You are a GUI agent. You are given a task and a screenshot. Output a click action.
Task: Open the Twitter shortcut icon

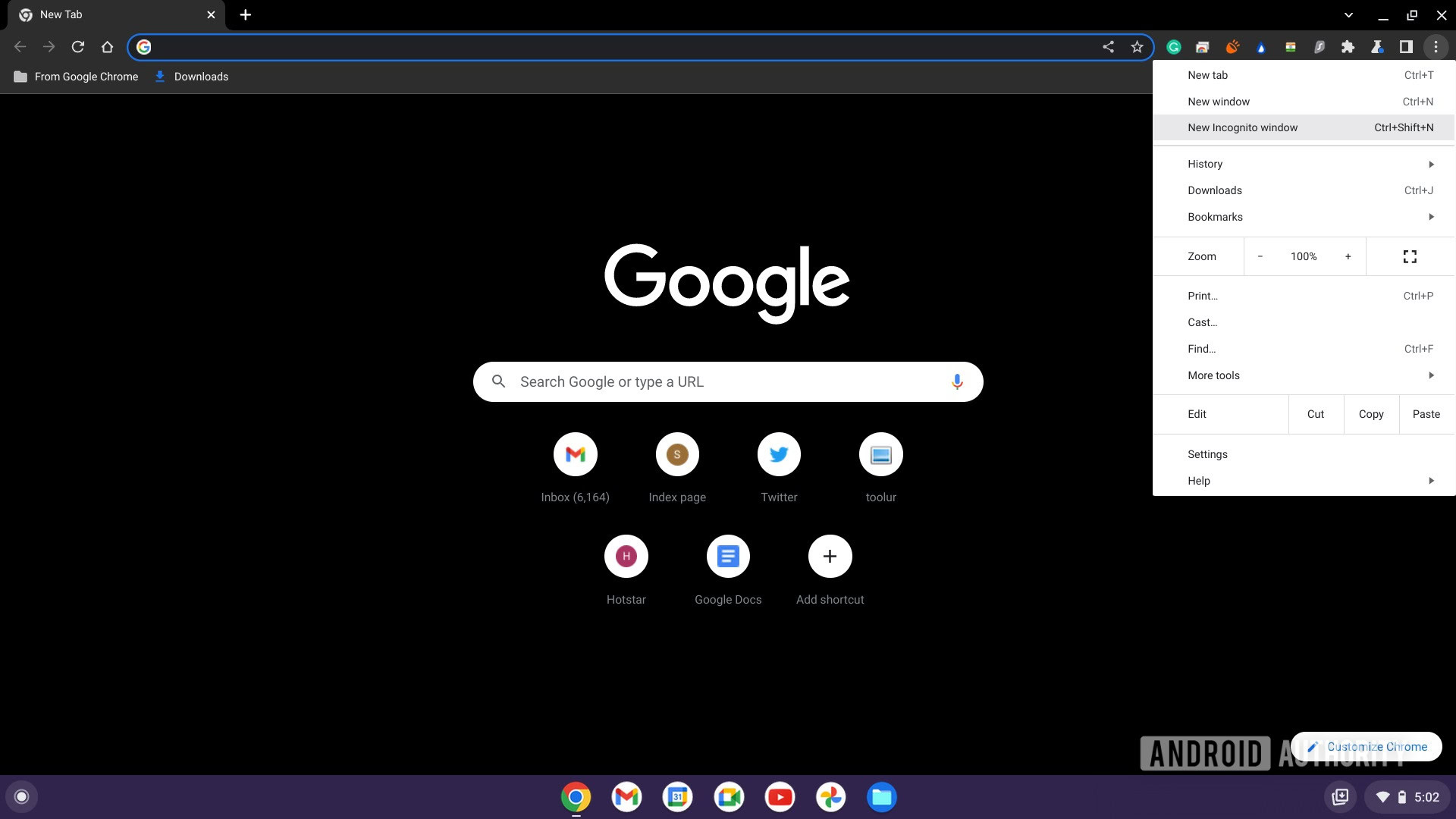tap(779, 454)
